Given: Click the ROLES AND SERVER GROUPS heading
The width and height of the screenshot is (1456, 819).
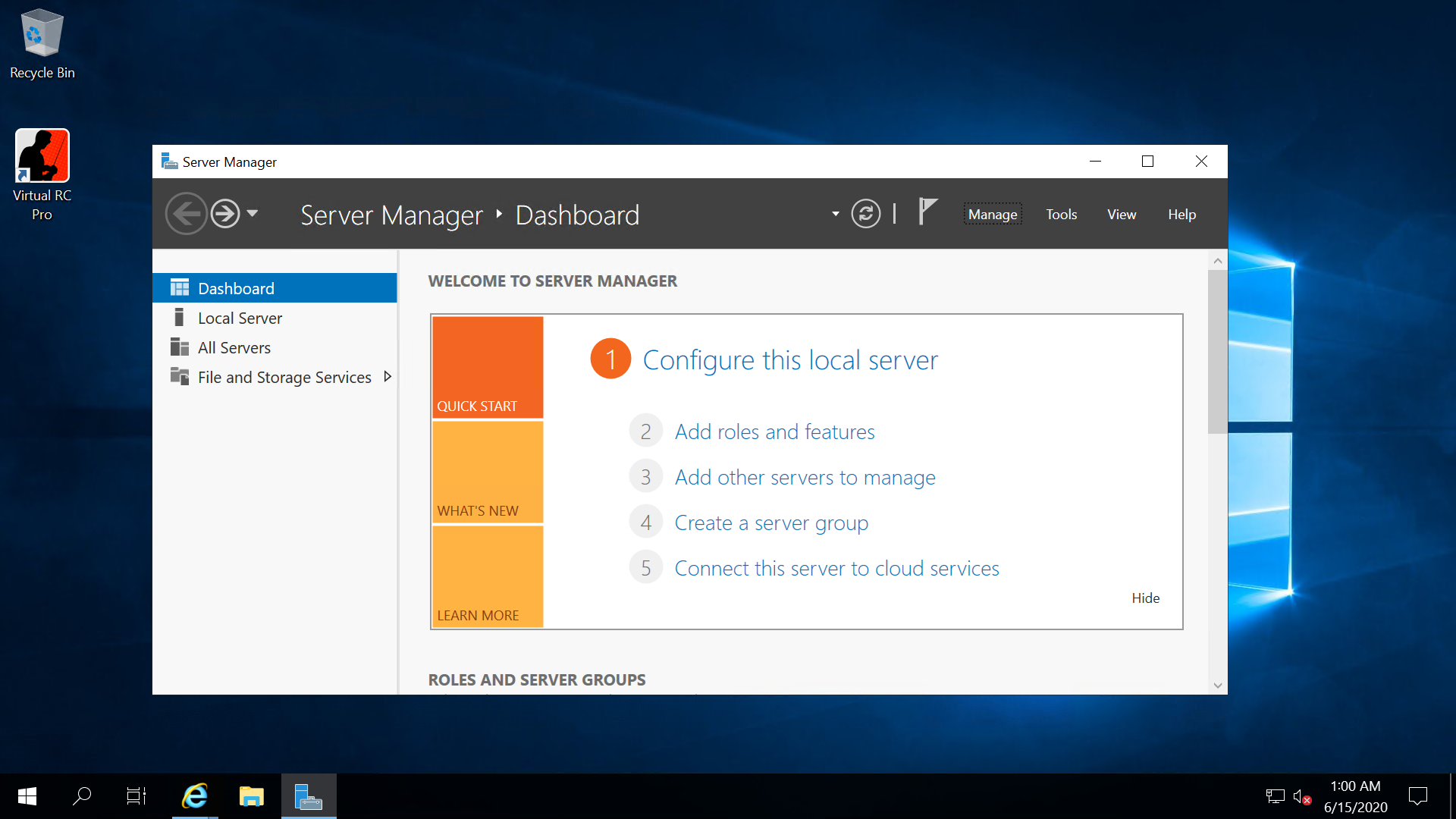Looking at the screenshot, I should point(537,680).
